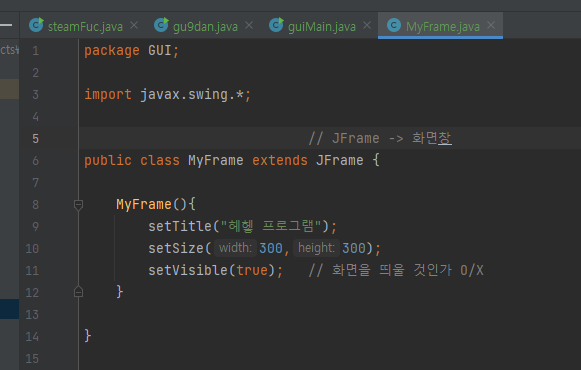The image size is (581, 370).
Task: Close the MyFrame.java tab
Action: (491, 26)
